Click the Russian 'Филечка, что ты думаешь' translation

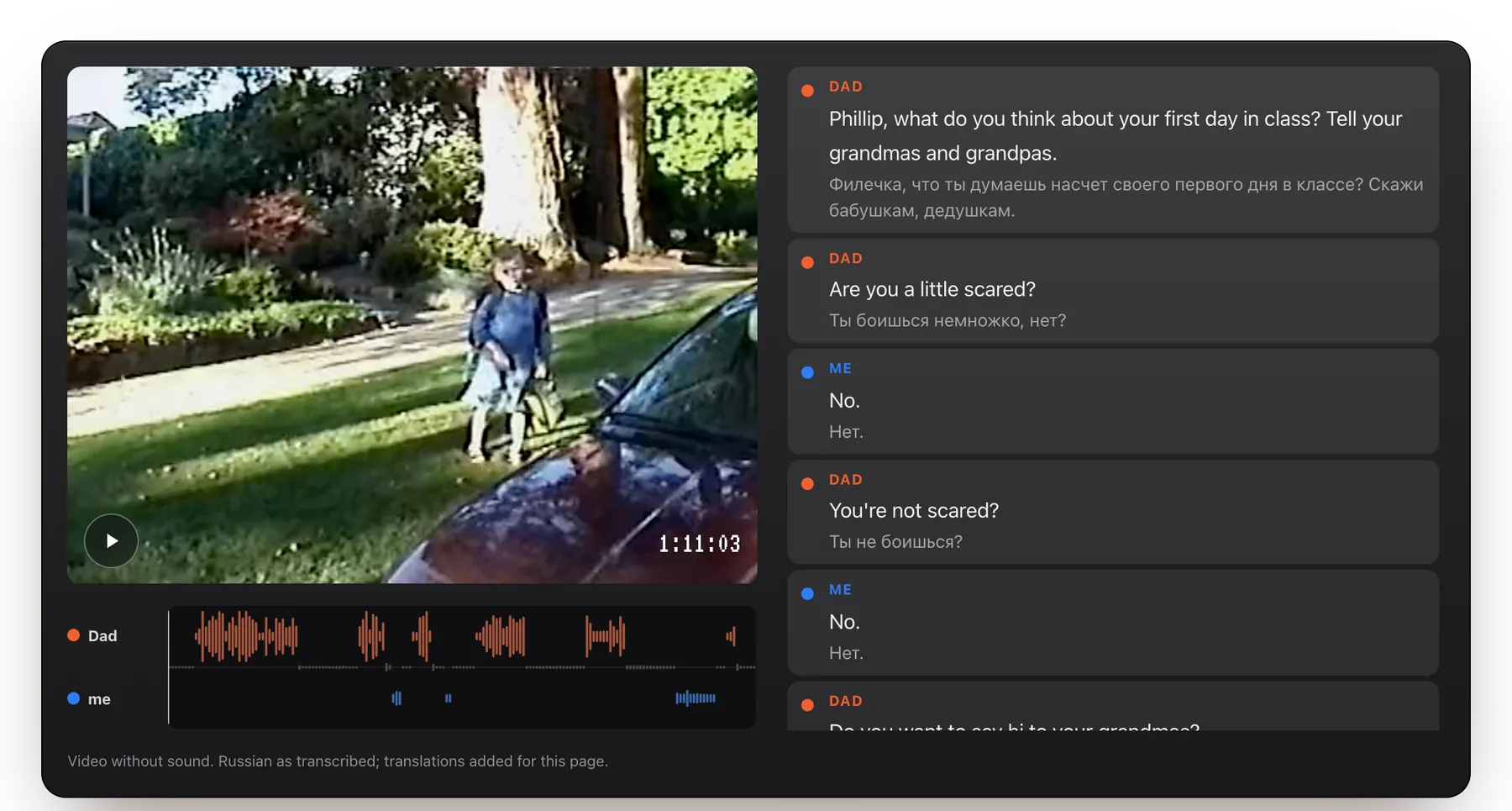1126,197
